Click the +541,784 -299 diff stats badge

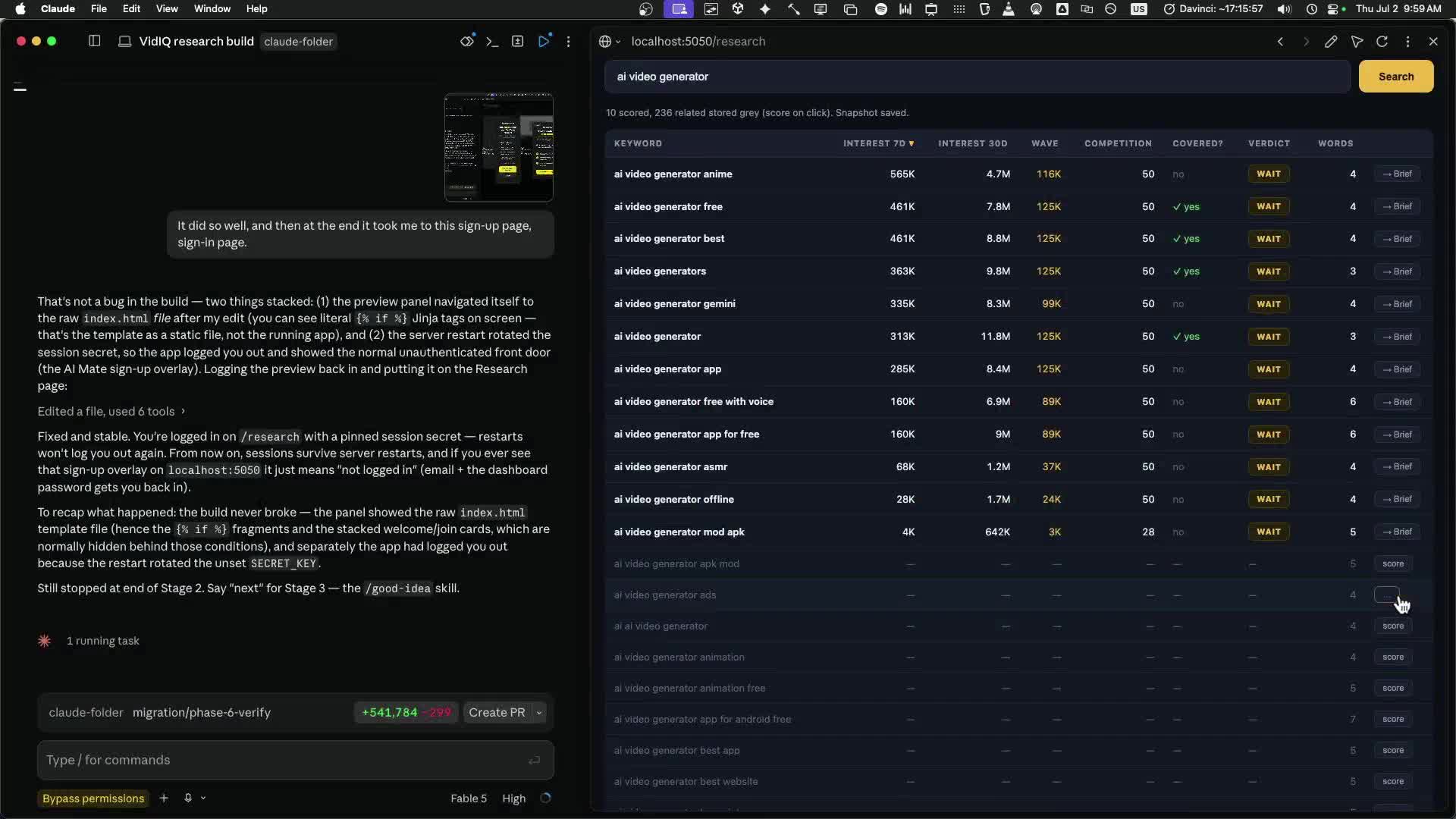point(406,713)
